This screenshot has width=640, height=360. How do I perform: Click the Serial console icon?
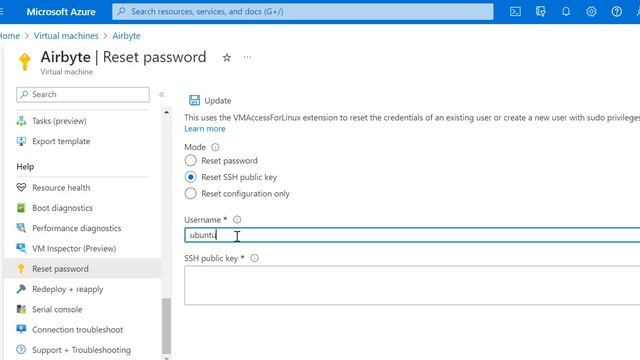coord(21,309)
